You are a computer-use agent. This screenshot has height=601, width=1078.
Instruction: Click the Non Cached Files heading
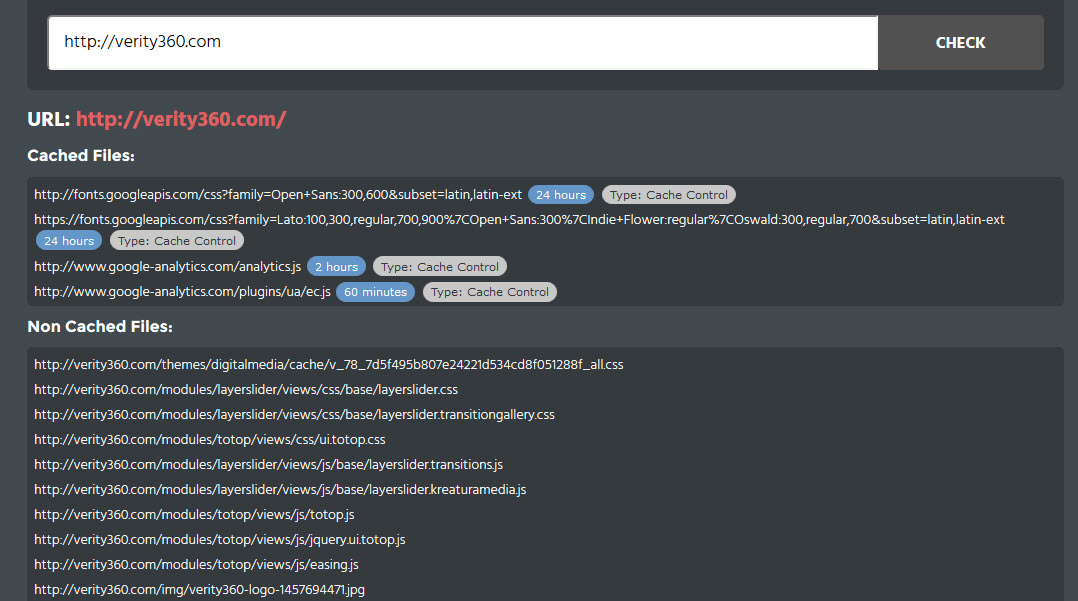100,327
